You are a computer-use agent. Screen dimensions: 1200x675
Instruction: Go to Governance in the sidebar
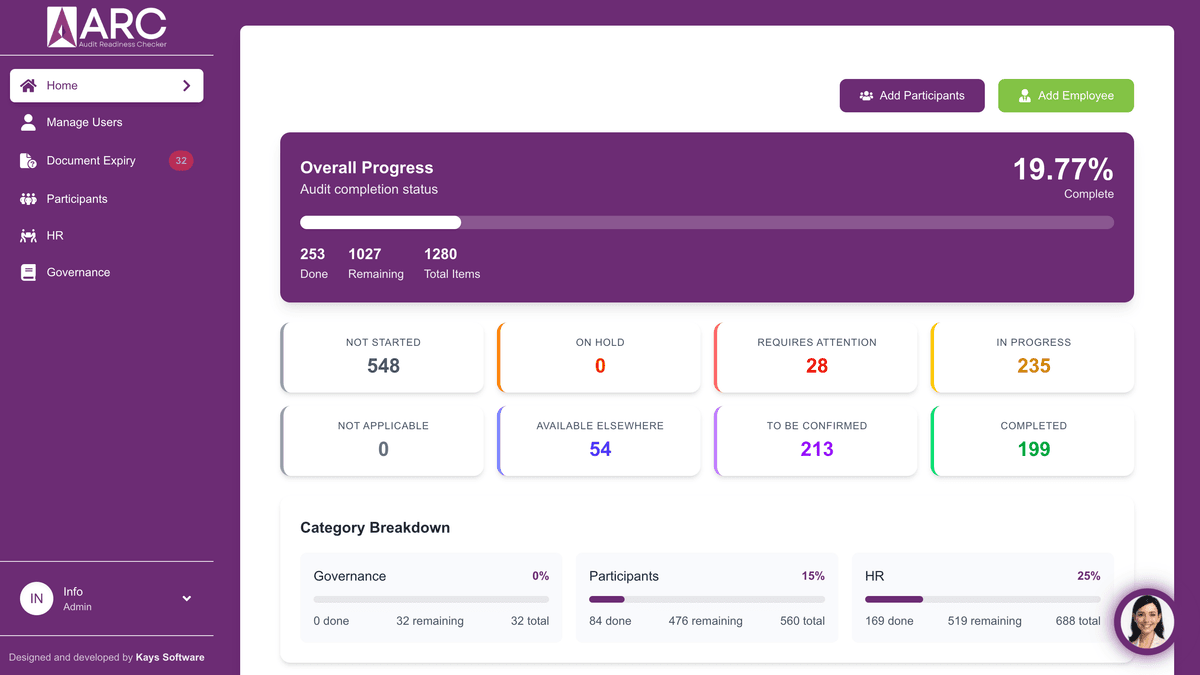78,272
